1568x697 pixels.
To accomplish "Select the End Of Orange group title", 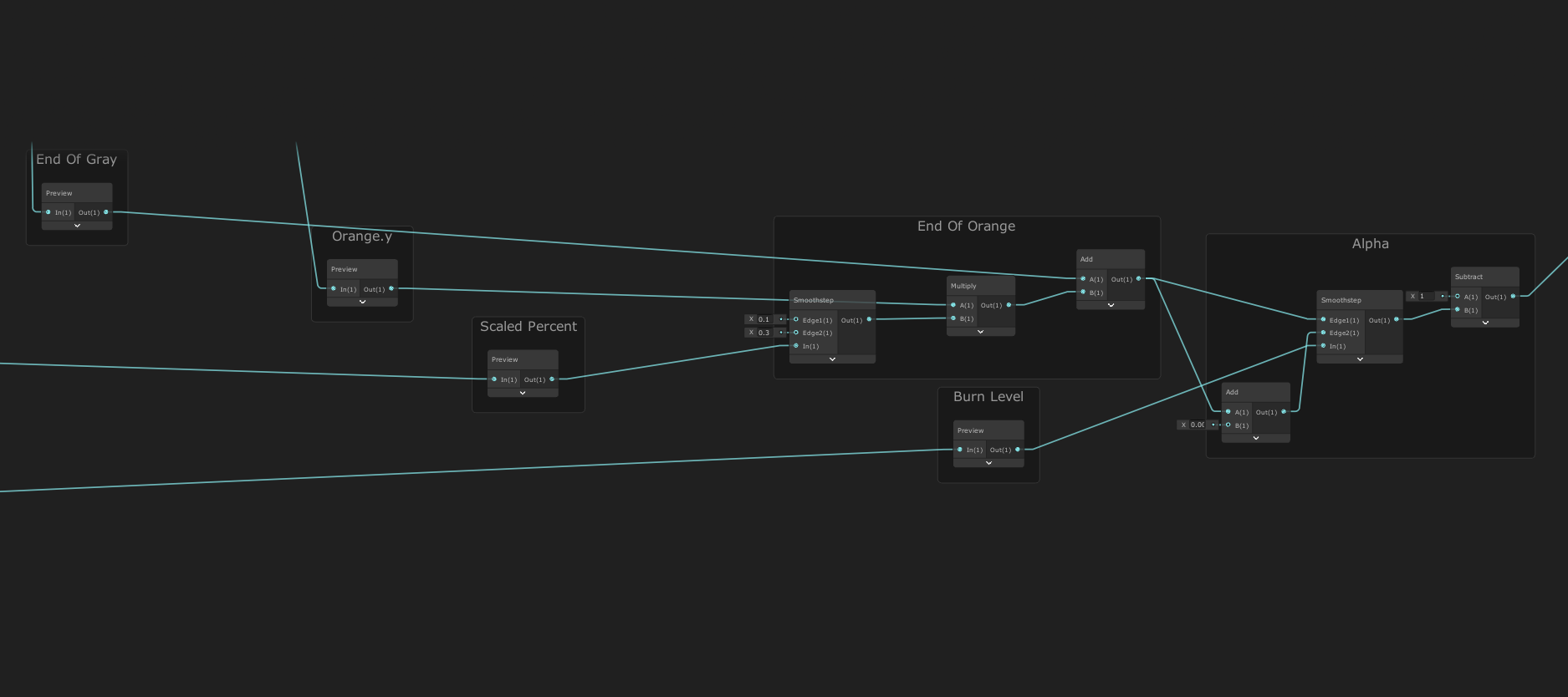I will pyautogui.click(x=966, y=226).
